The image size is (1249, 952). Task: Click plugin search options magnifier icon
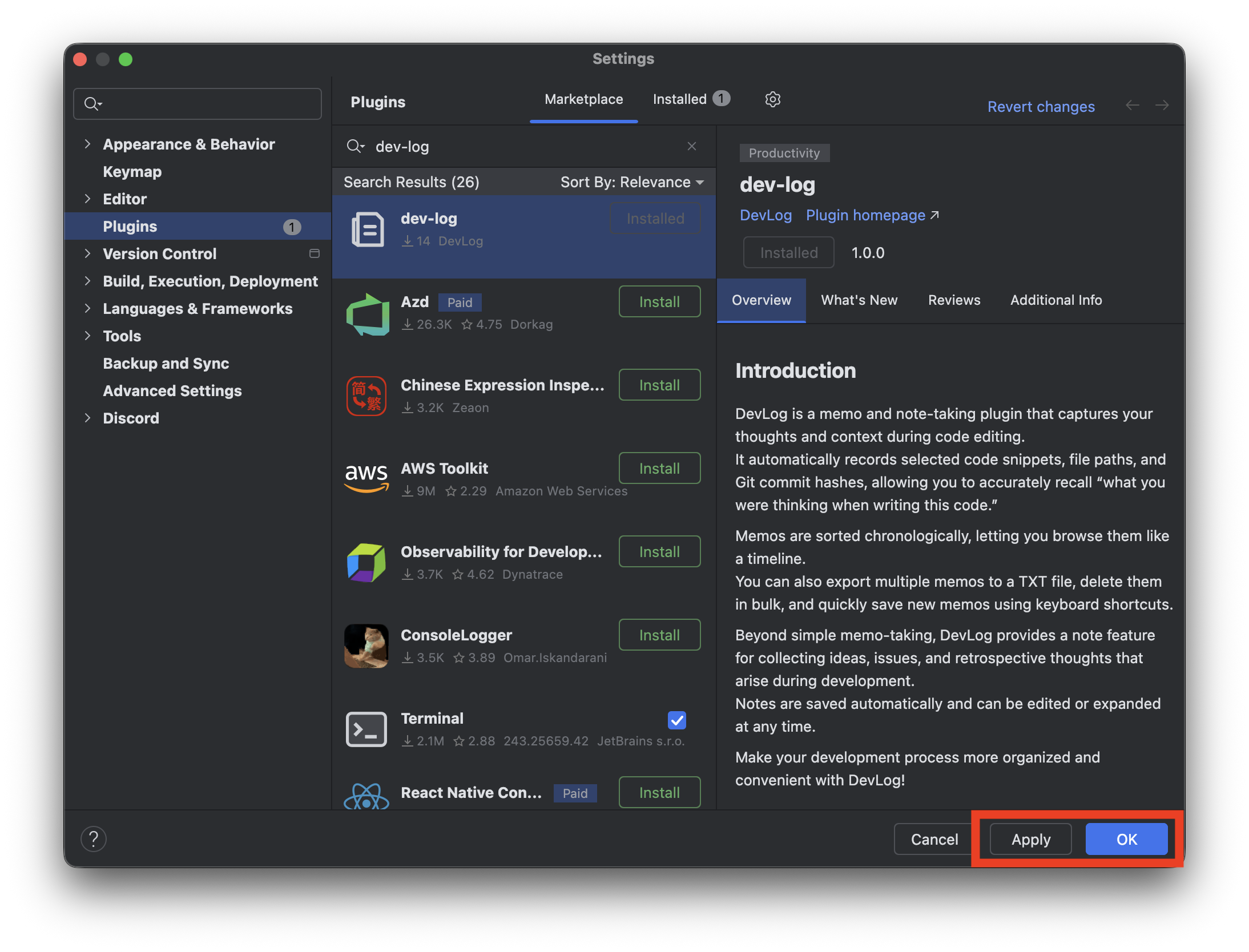tap(355, 147)
